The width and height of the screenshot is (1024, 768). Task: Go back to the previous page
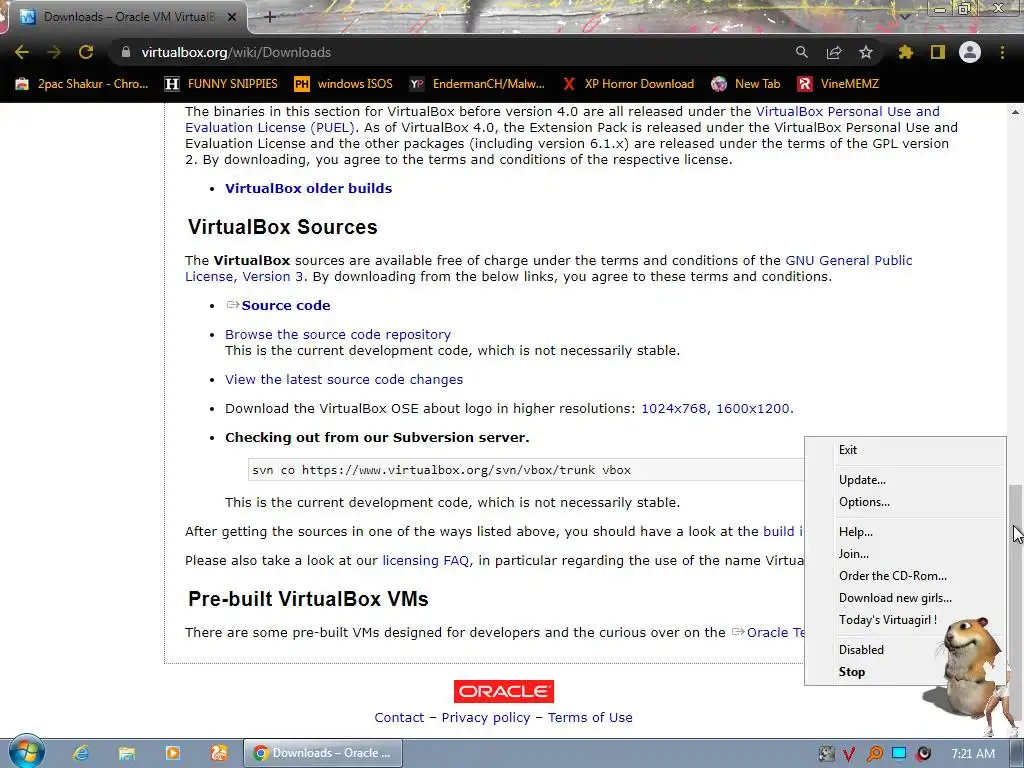point(22,52)
